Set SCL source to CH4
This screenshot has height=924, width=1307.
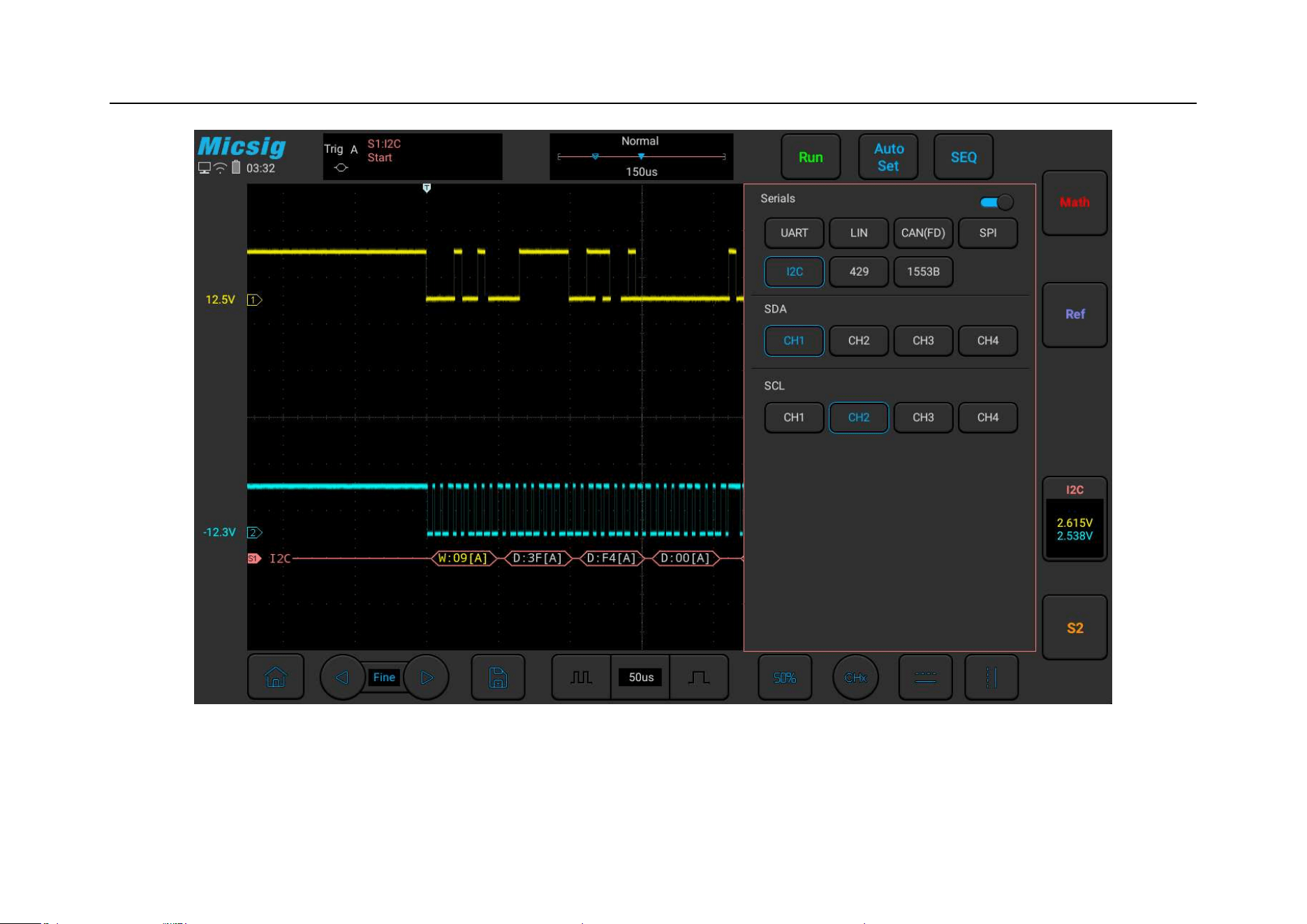(x=988, y=417)
